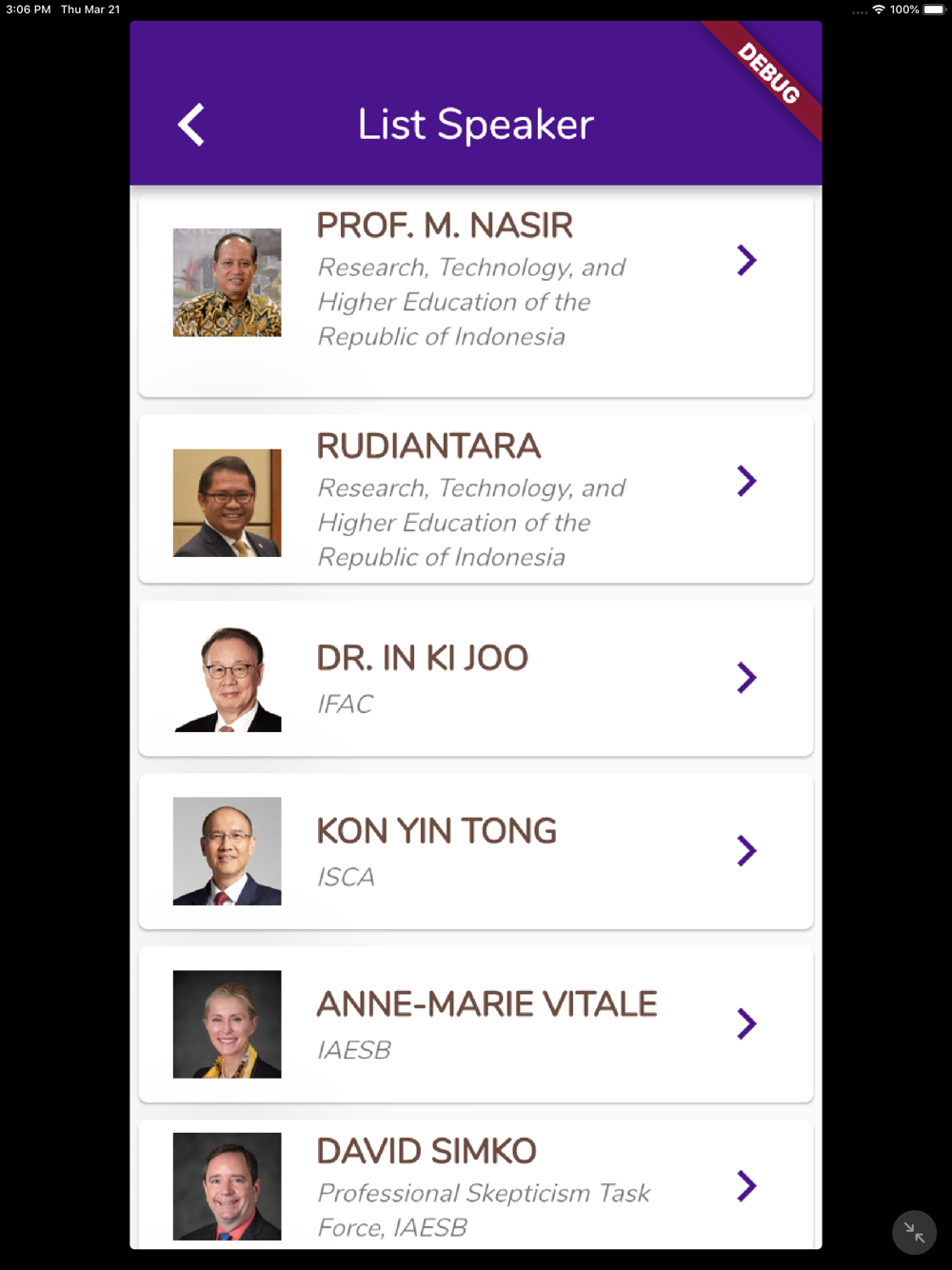
Task: Open Anne-Marie Vitale's photo
Action: (227, 1023)
